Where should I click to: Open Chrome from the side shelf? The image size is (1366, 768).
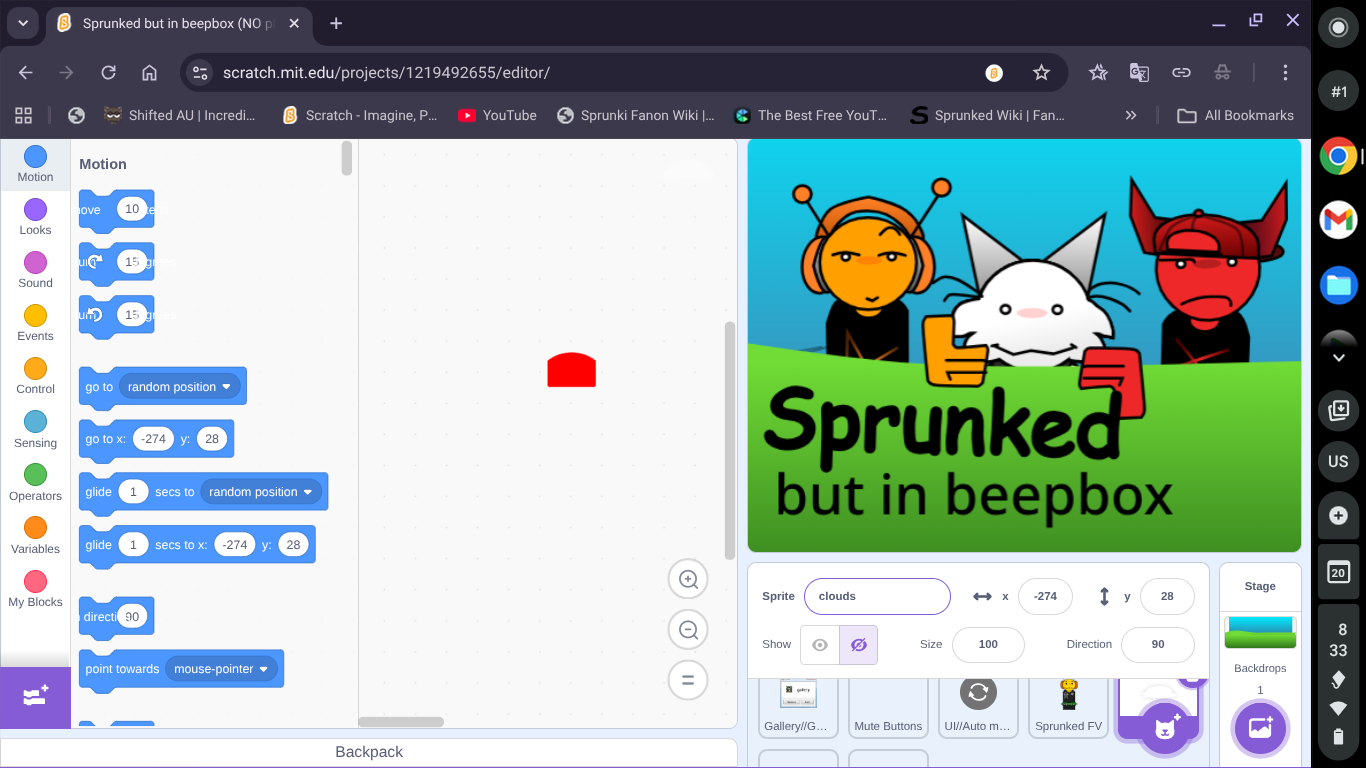pyautogui.click(x=1338, y=156)
